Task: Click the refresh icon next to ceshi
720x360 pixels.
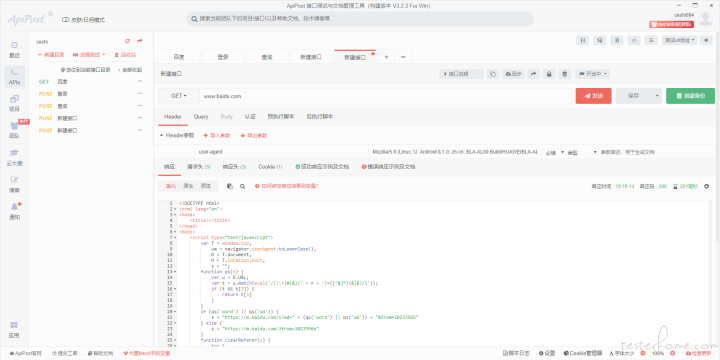Action: click(x=128, y=41)
